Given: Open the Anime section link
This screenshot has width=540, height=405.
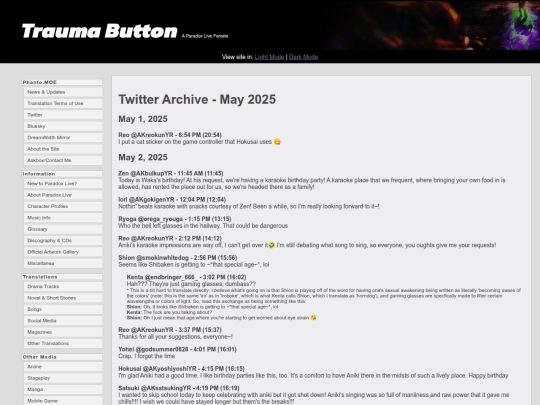Looking at the screenshot, I should pyautogui.click(x=63, y=367).
